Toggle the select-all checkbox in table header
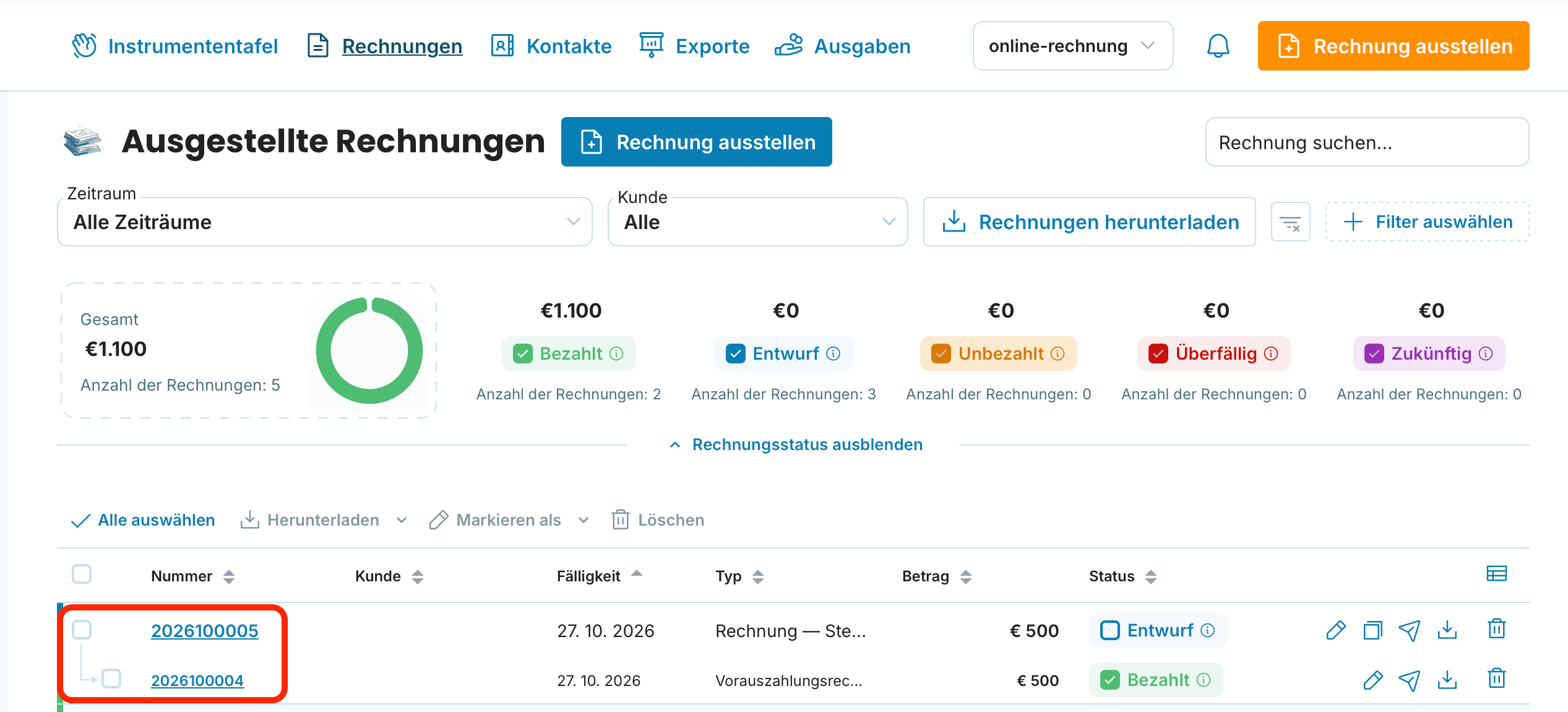 82,574
